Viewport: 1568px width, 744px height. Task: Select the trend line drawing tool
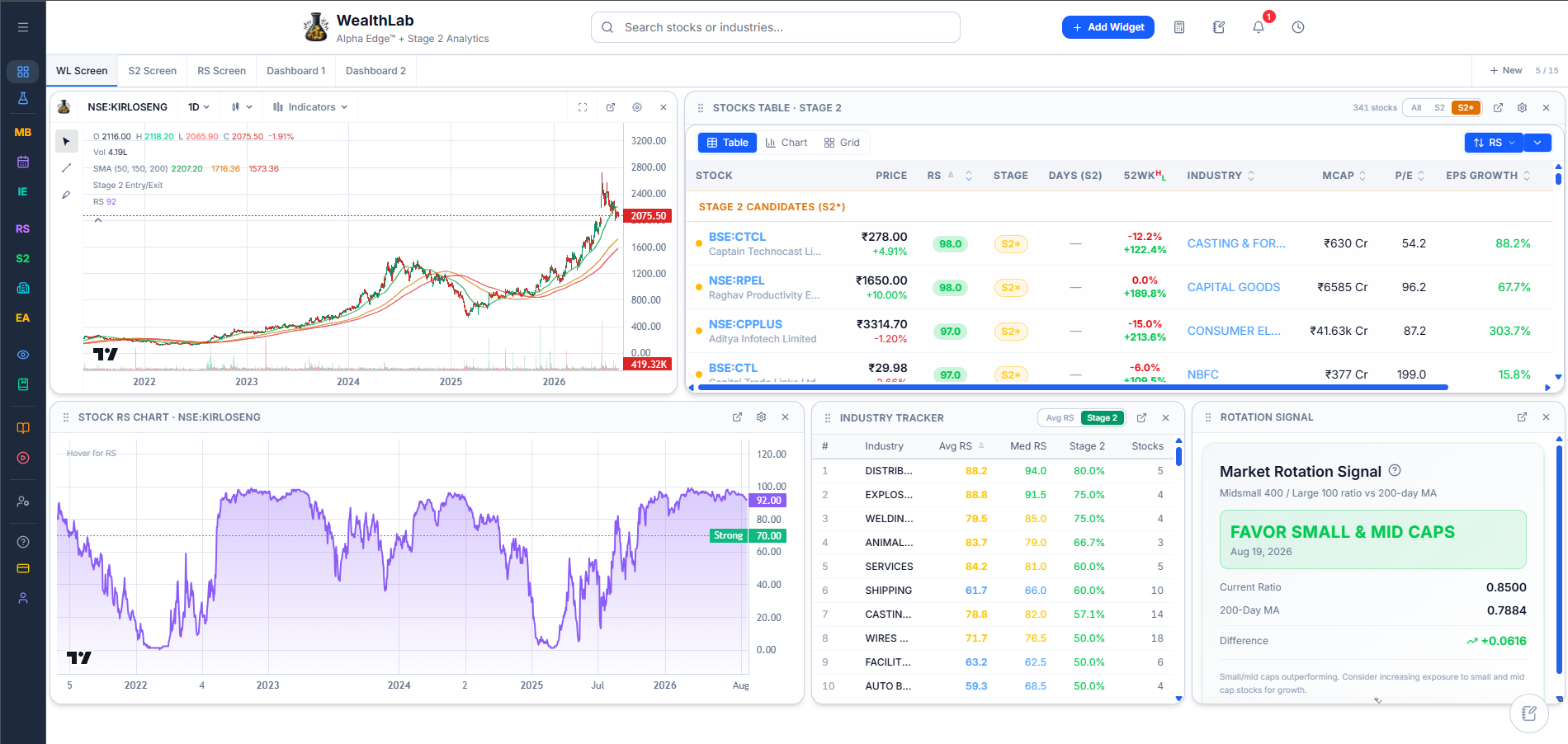67,168
